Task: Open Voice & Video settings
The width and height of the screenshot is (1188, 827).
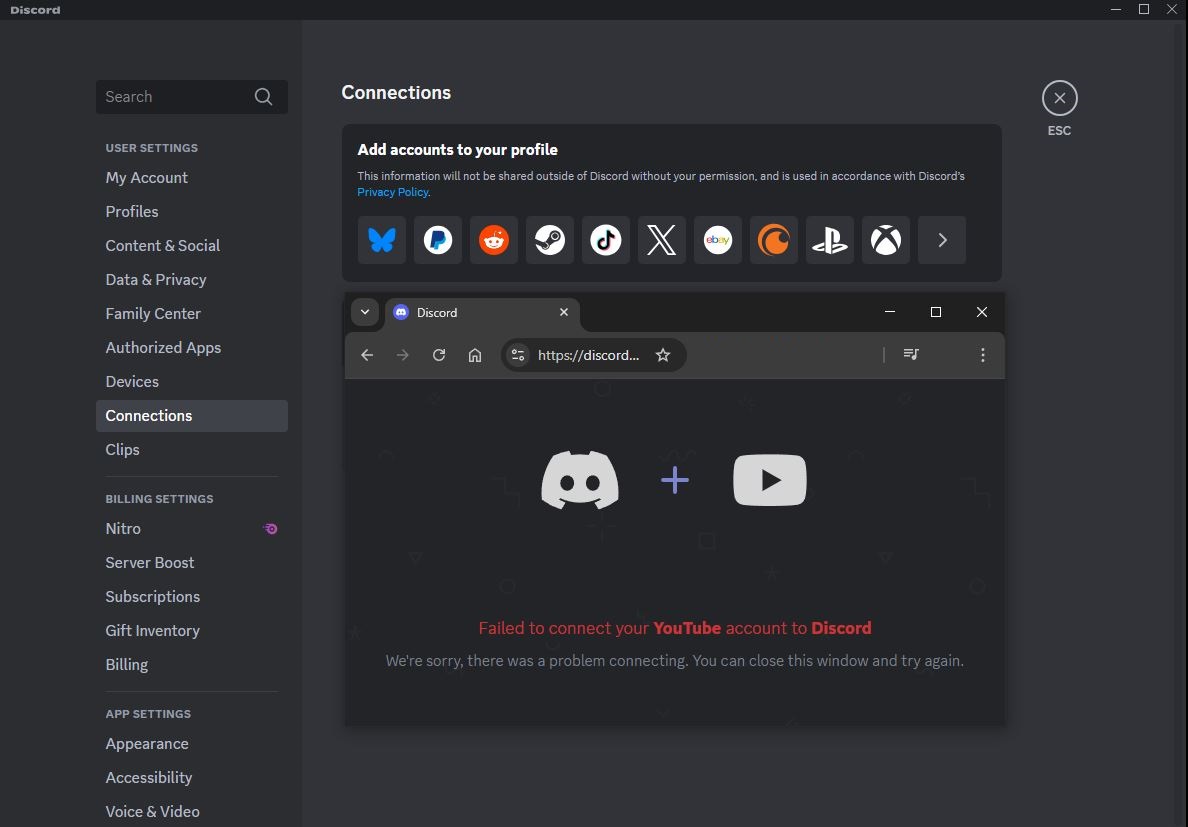Action: point(192,812)
